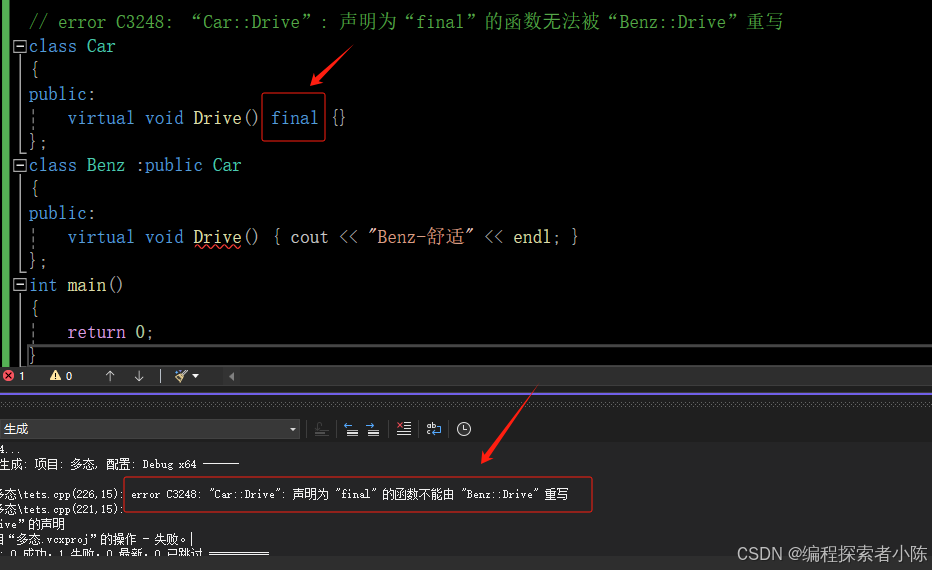Click the red error count indicator

coord(14,376)
